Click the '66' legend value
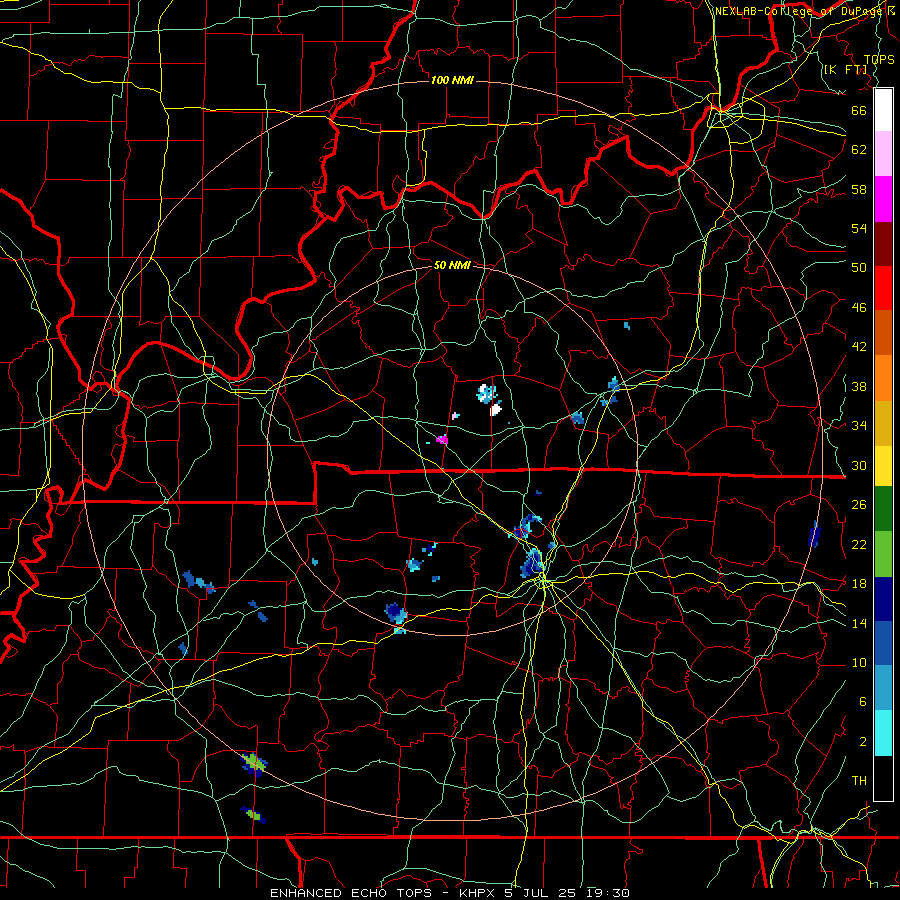 click(859, 110)
